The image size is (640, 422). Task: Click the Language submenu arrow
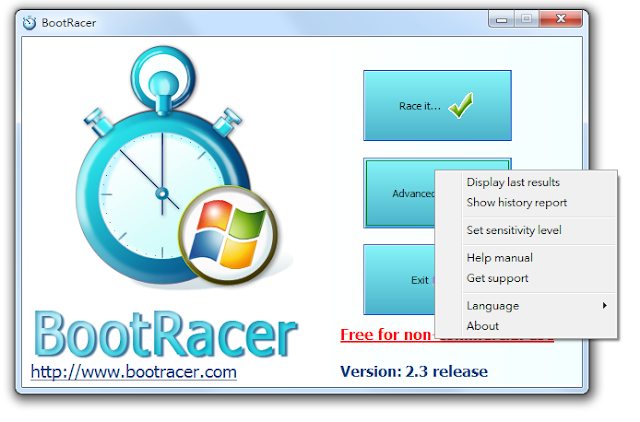point(604,306)
